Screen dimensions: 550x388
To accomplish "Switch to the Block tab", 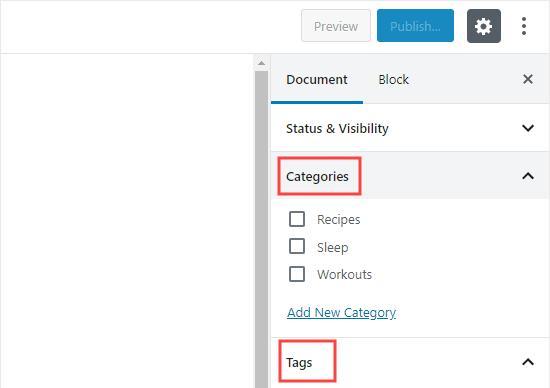I will [x=394, y=80].
